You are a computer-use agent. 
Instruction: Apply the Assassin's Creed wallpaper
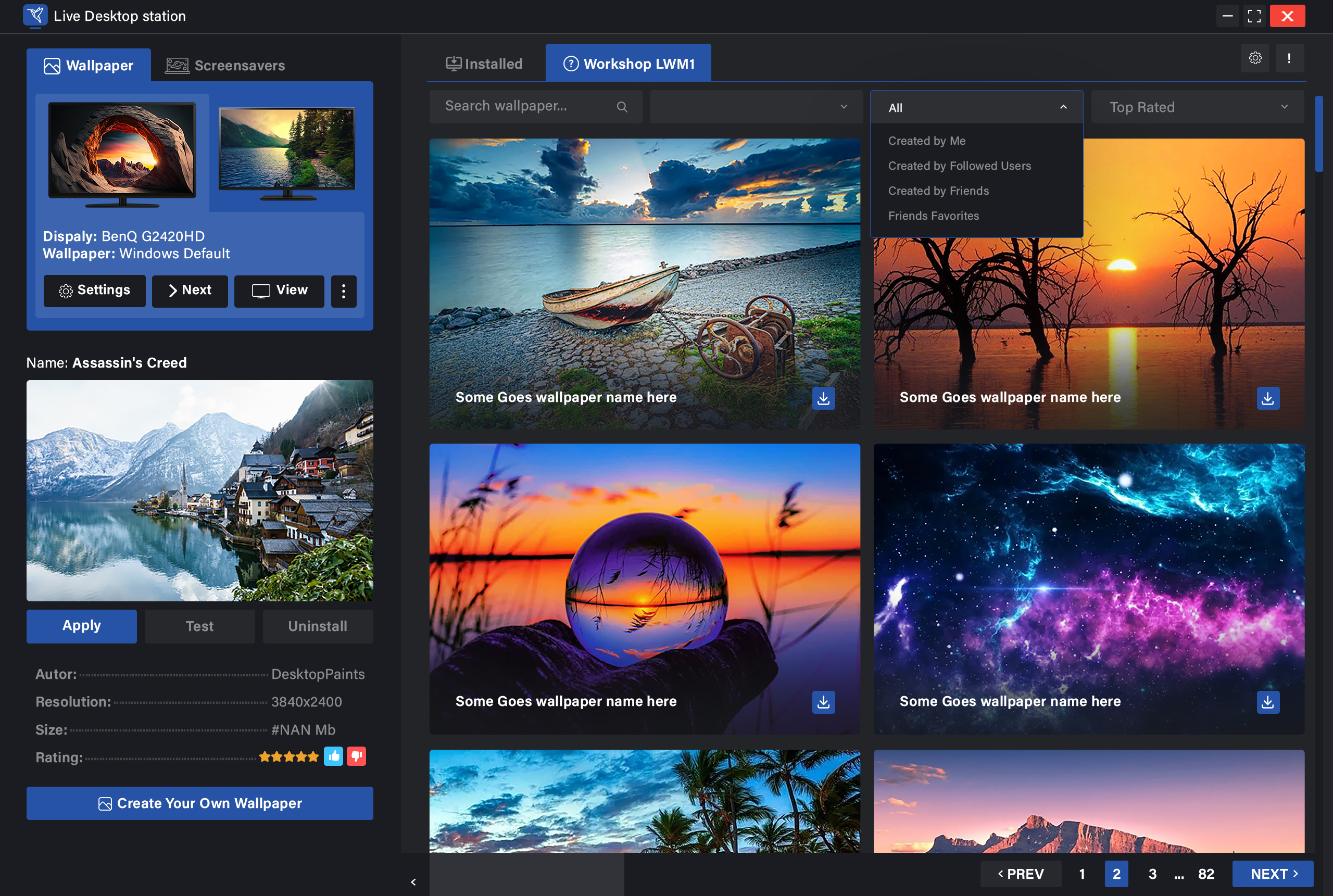pyautogui.click(x=81, y=626)
